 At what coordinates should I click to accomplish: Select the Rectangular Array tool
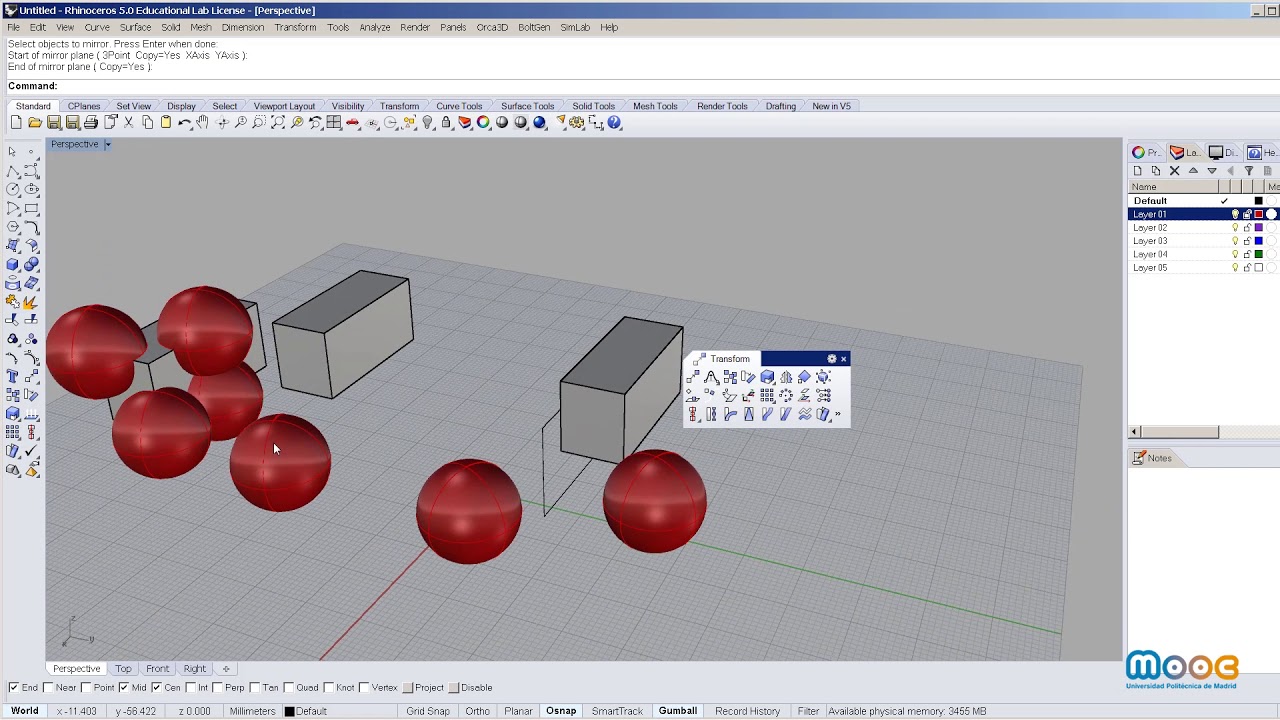click(767, 395)
